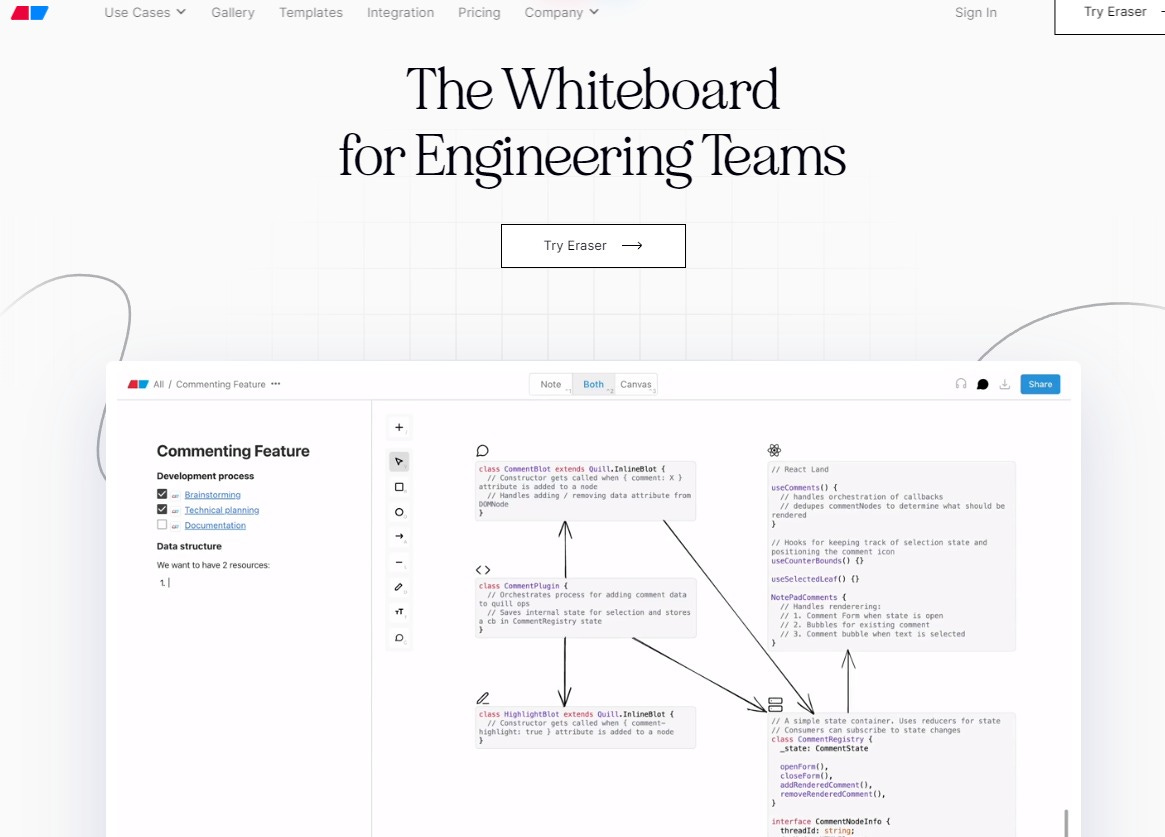
Task: Switch to the Both view tab
Action: click(594, 384)
